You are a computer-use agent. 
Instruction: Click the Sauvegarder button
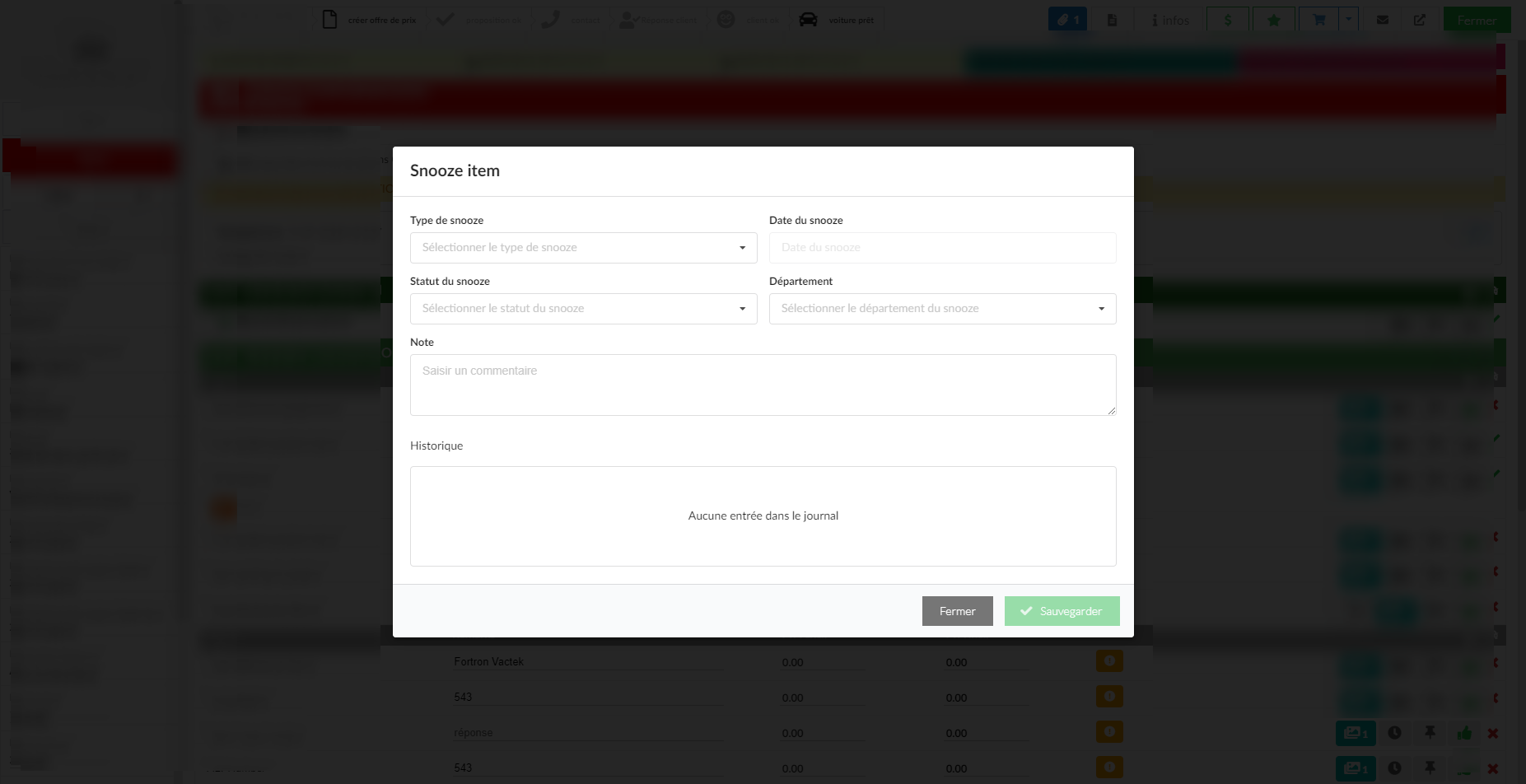1062,611
